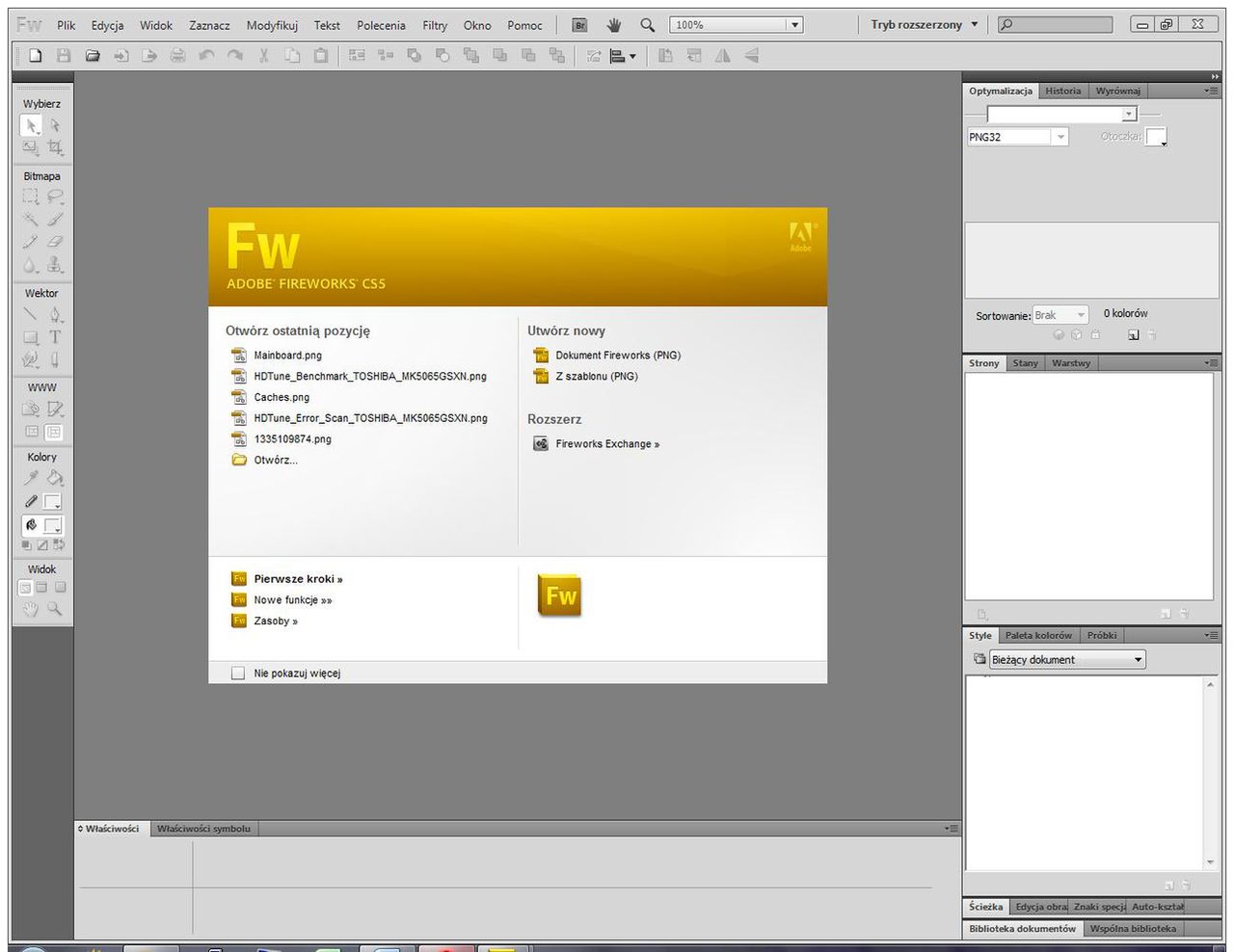
Task: Select the Rubber Stamp tool
Action: pyautogui.click(x=55, y=264)
